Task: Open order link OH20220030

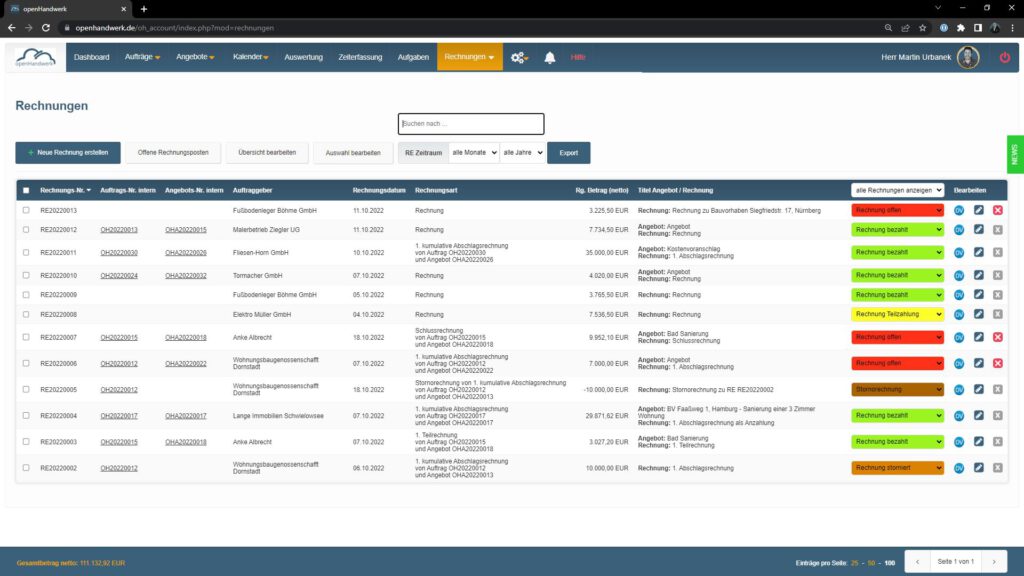Action: (x=119, y=253)
